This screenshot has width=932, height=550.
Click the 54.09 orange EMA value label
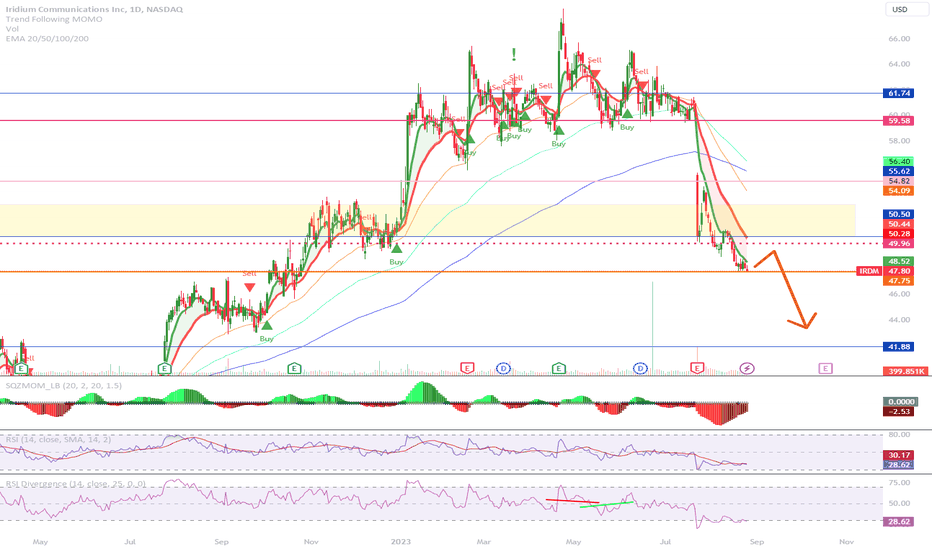899,191
